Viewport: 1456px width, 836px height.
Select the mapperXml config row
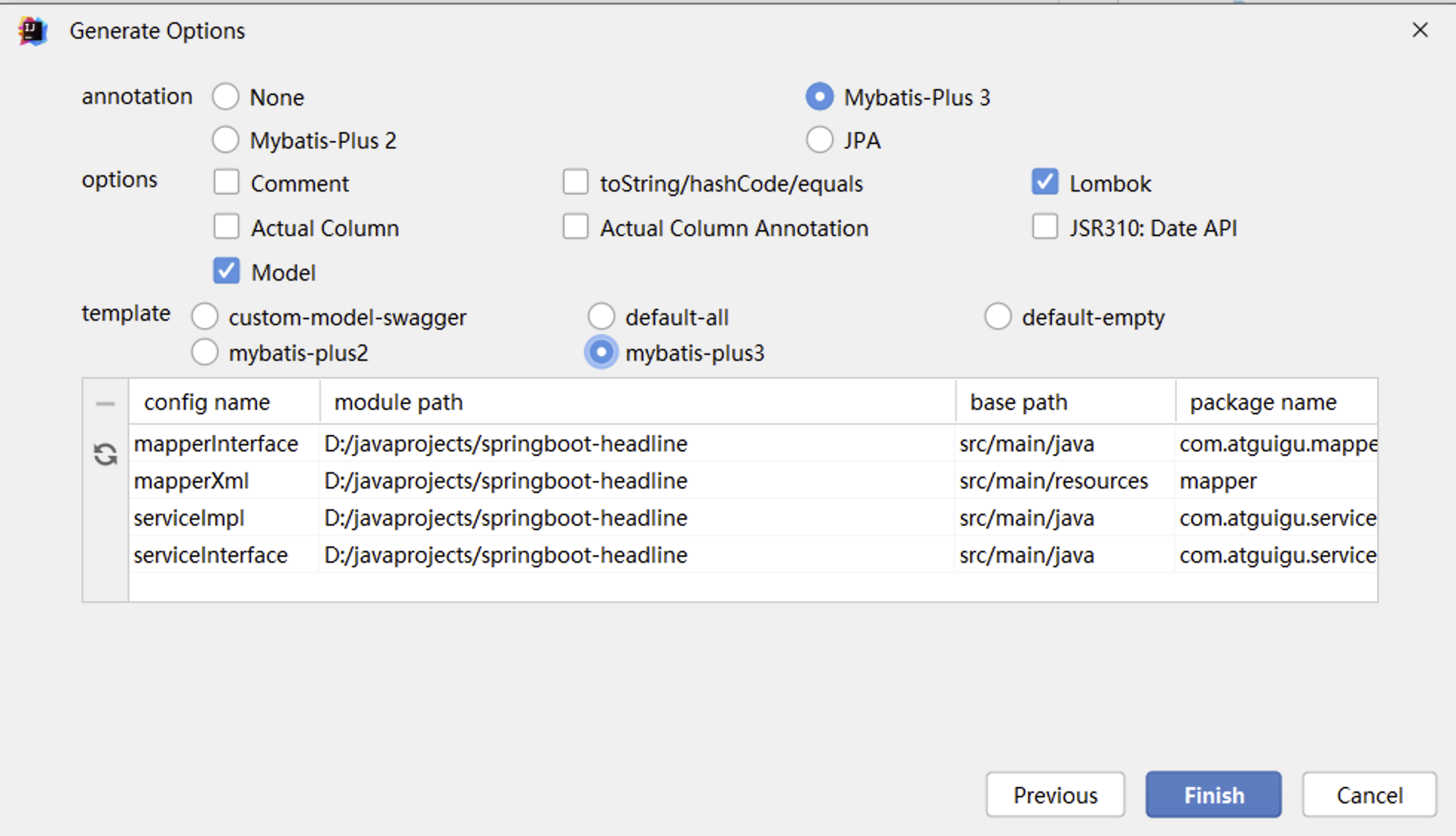tap(192, 481)
